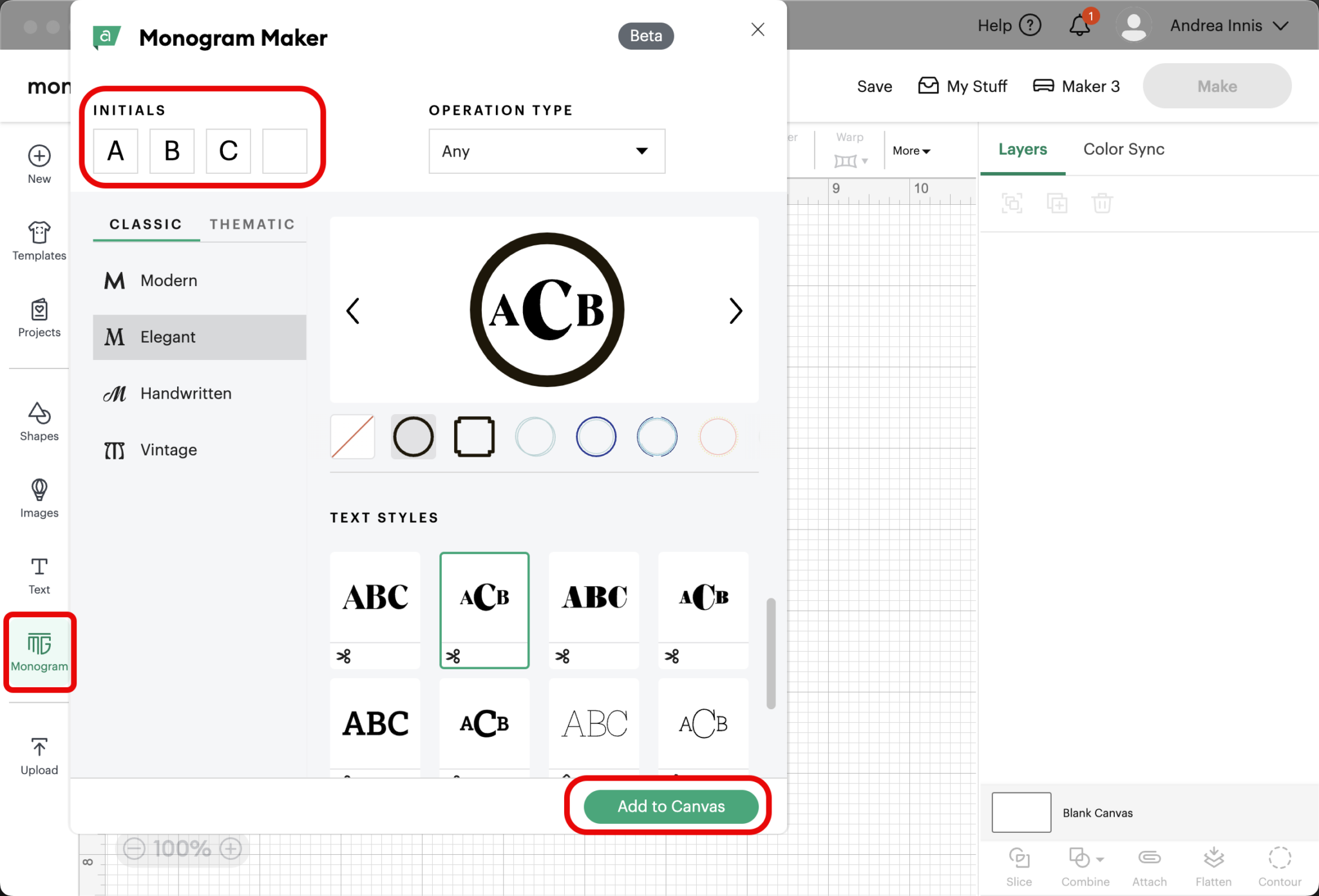The height and width of the screenshot is (896, 1319).
Task: Open the Upload tool
Action: (39, 754)
